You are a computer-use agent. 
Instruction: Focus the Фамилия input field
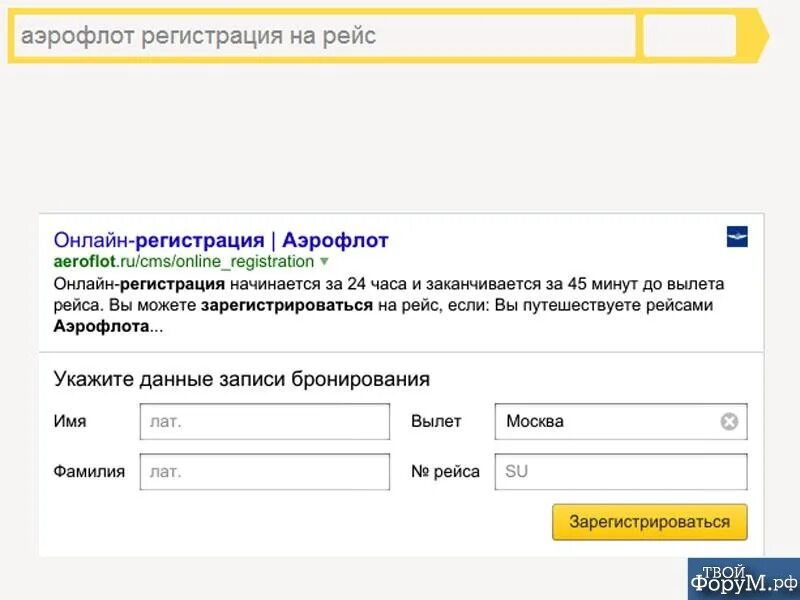tap(265, 471)
